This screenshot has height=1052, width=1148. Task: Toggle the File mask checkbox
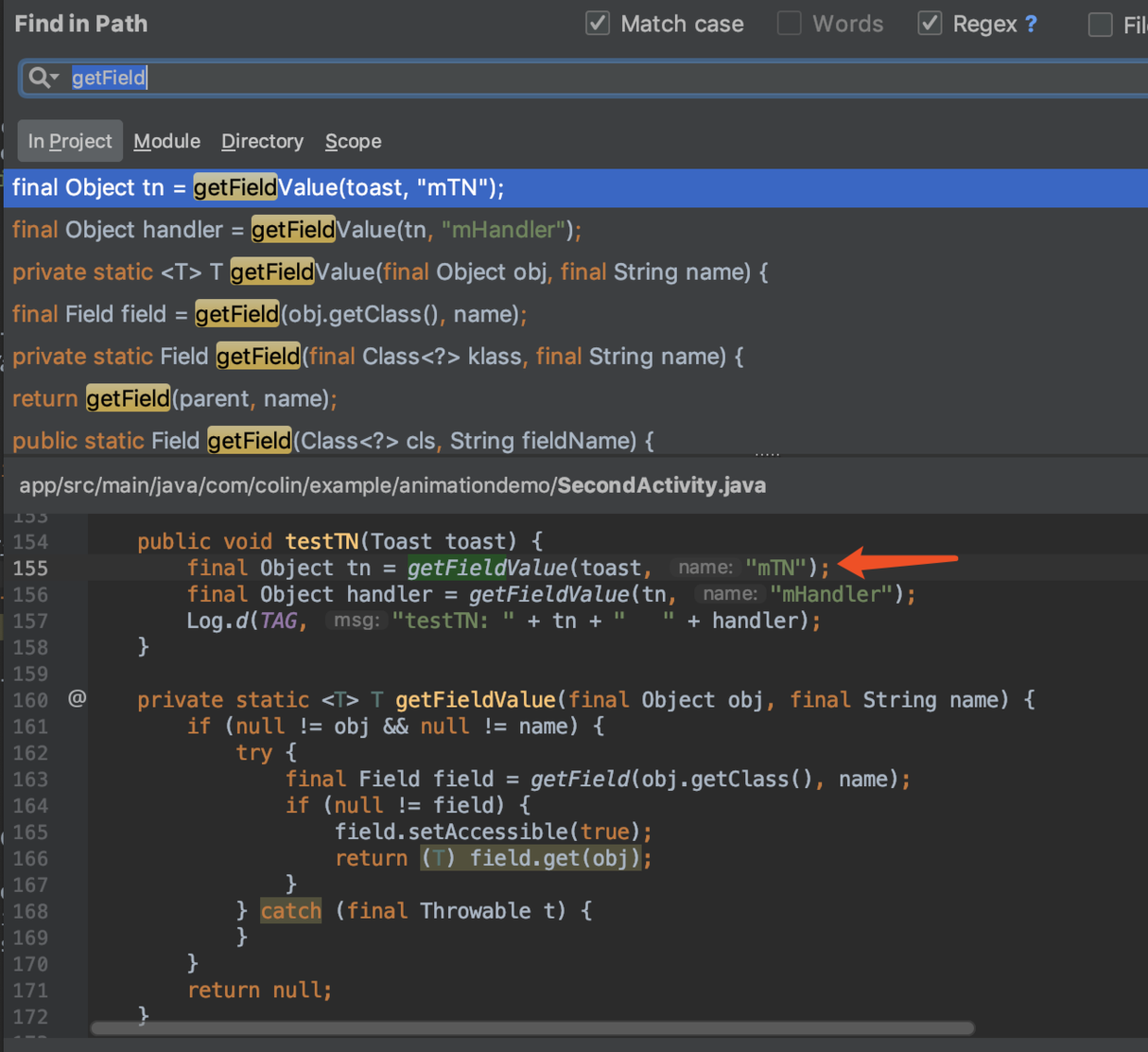1100,24
